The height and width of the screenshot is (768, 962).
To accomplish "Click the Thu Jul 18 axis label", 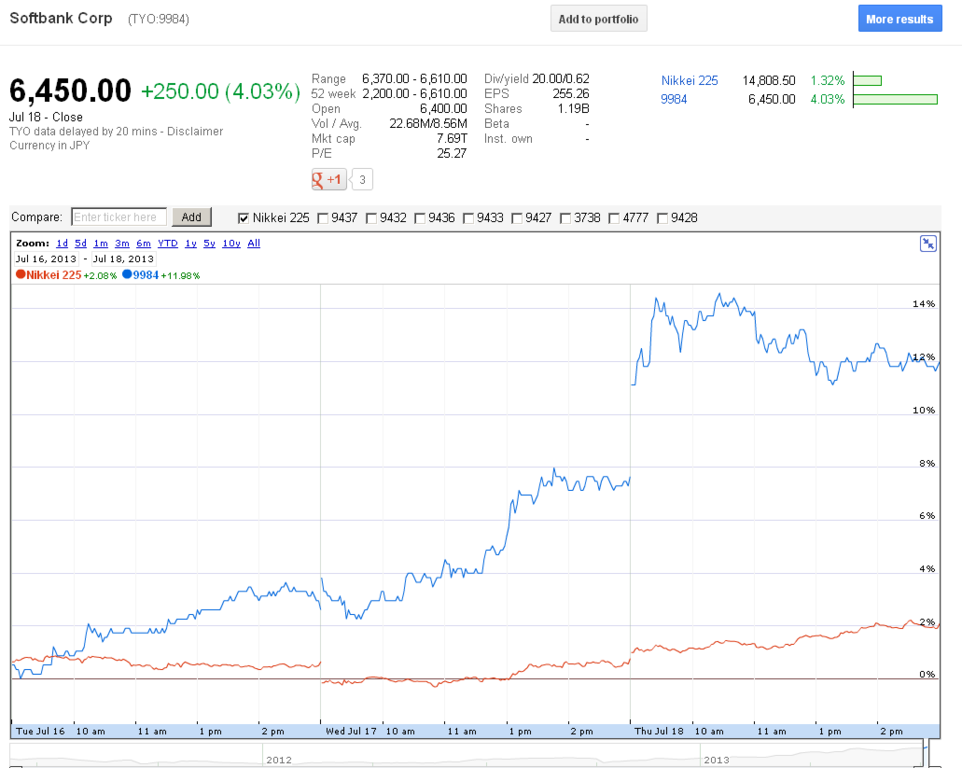I will coord(659,731).
